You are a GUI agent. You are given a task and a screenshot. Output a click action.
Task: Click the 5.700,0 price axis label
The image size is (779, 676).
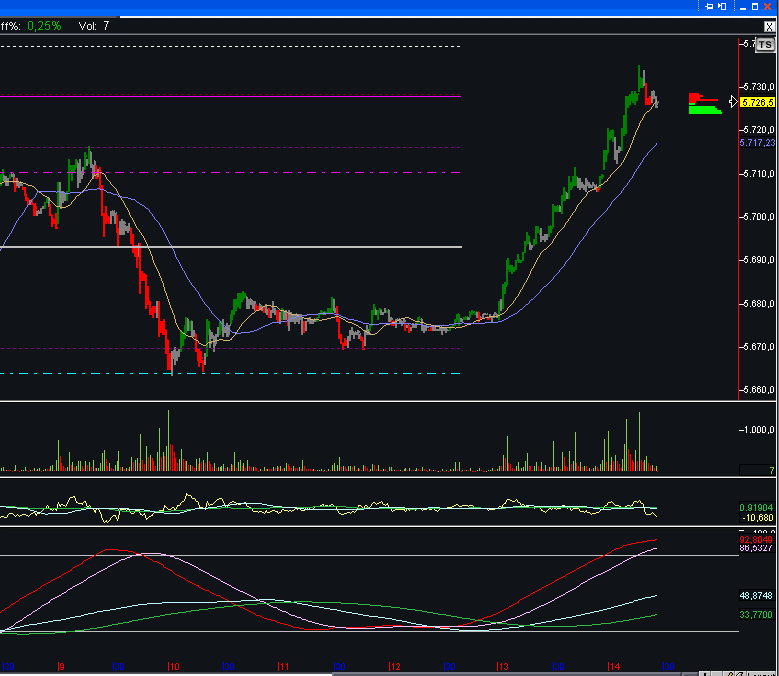point(759,217)
